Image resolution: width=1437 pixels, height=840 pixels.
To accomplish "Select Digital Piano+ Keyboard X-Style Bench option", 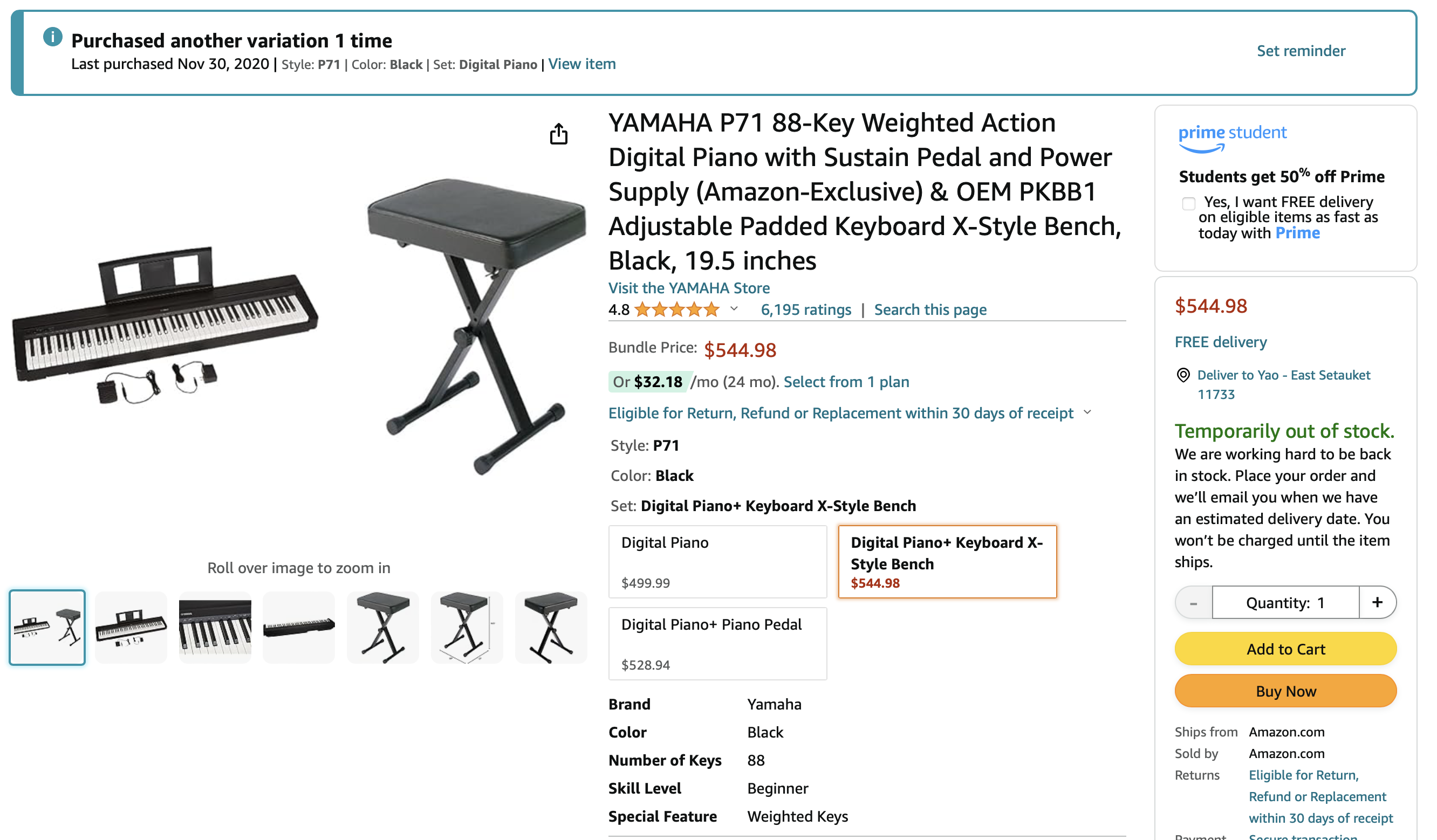I will coord(947,561).
